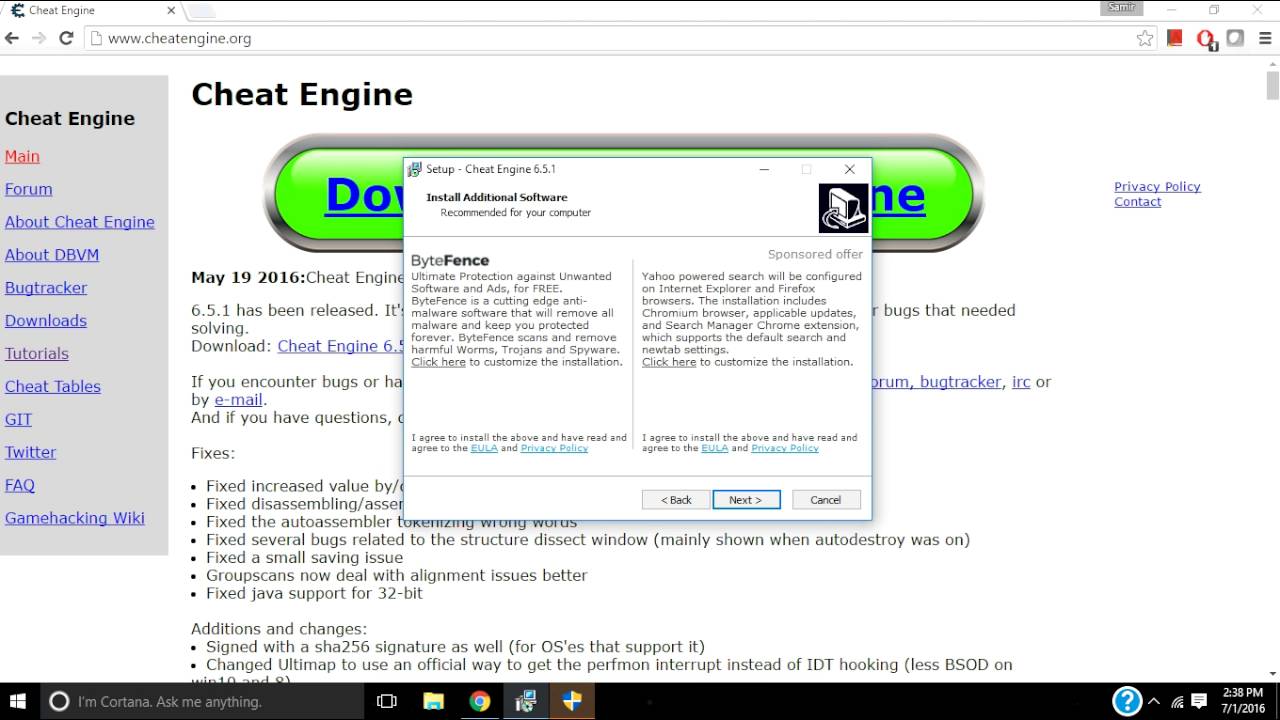This screenshot has width=1280, height=720.
Task: Open the ByteFence EULA link
Action: coord(484,448)
